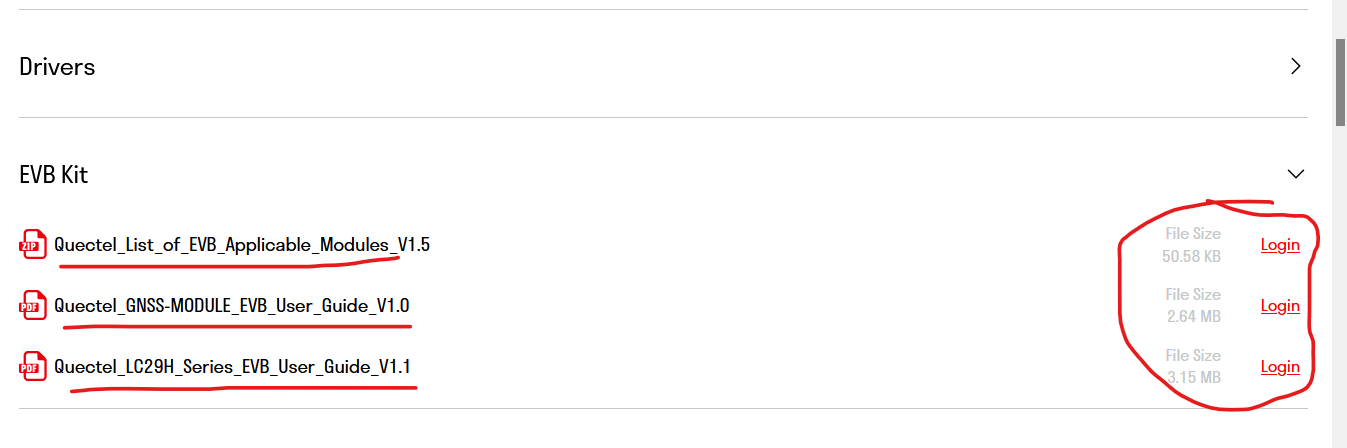Click the 2.64 MB file size value
Screen dimensions: 1347x448
coord(1194,317)
